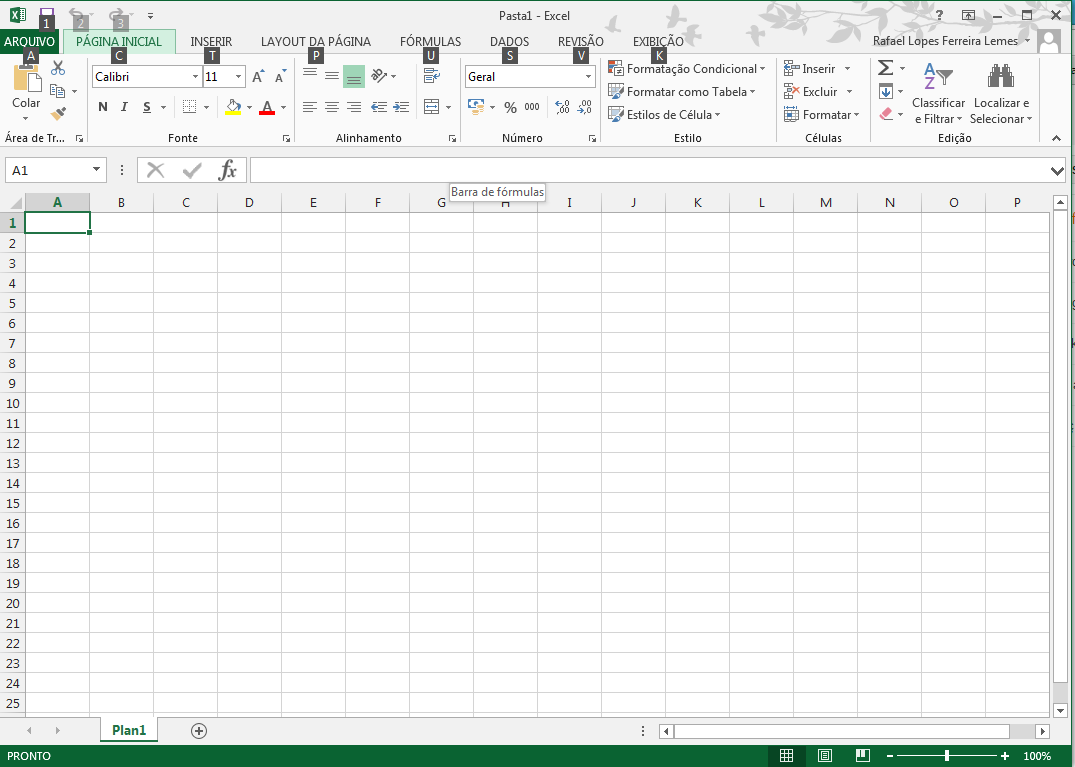Open the Calibri font dropdown
The width and height of the screenshot is (1075, 767).
195,76
